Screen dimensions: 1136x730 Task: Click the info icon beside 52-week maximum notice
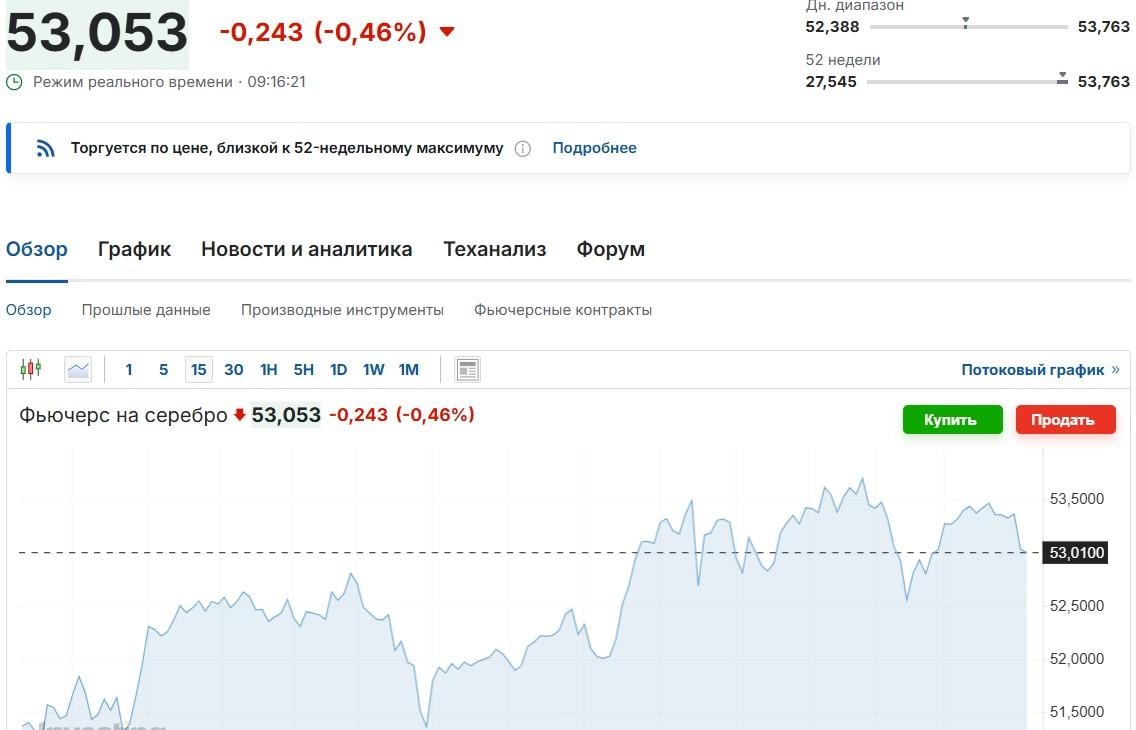(x=522, y=149)
